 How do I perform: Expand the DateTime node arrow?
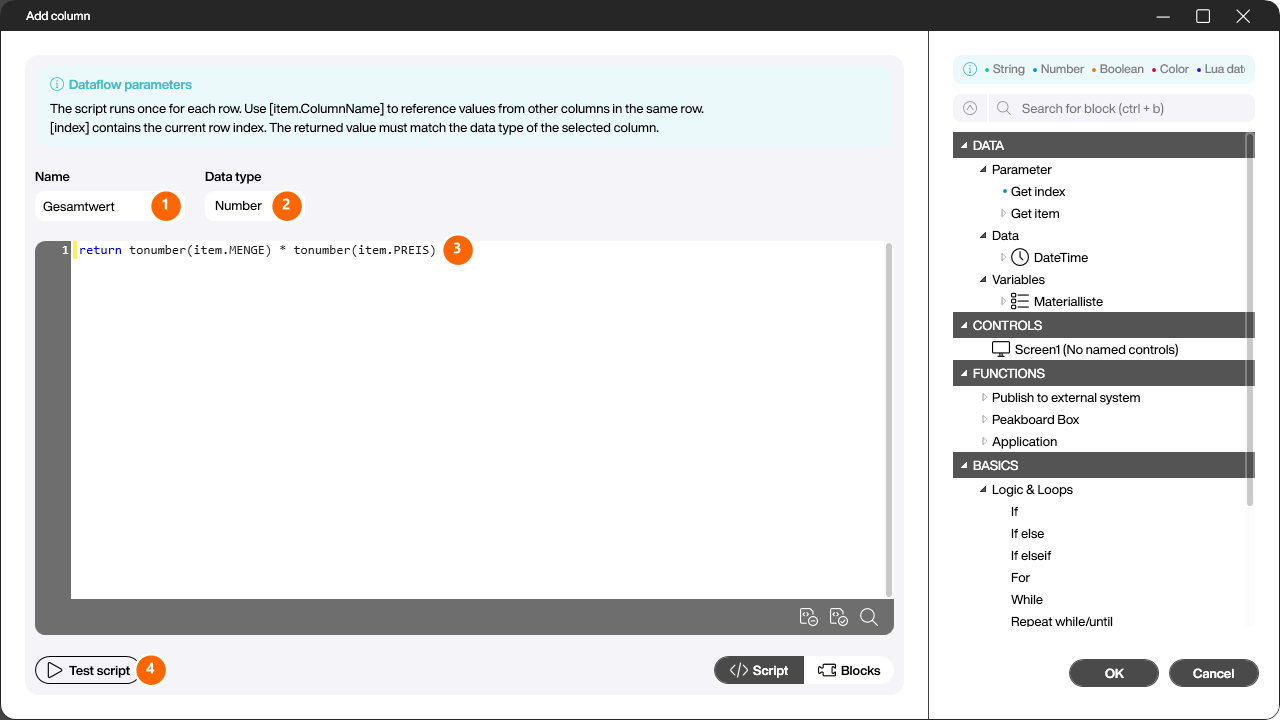(x=1003, y=257)
